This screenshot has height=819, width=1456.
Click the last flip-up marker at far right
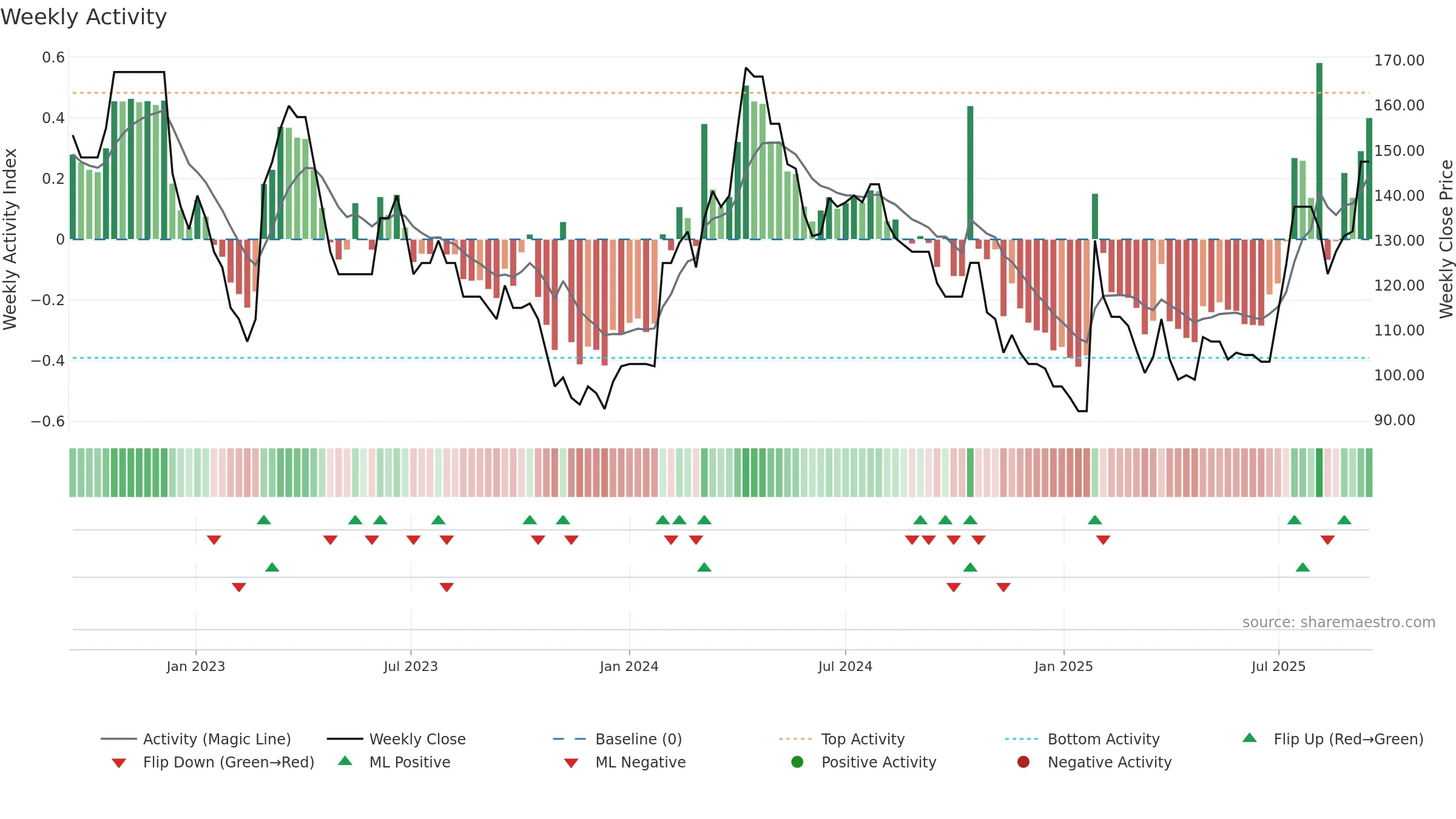1344,520
